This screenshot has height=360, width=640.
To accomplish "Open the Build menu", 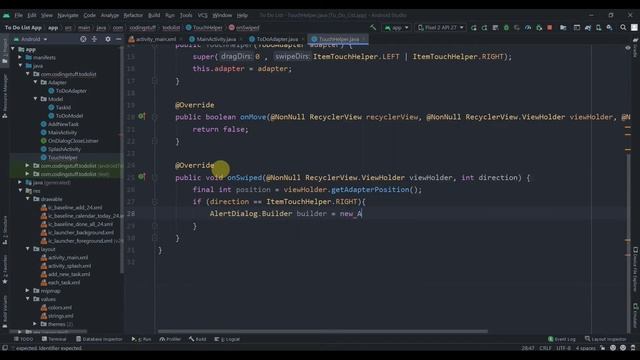I will [154, 15].
